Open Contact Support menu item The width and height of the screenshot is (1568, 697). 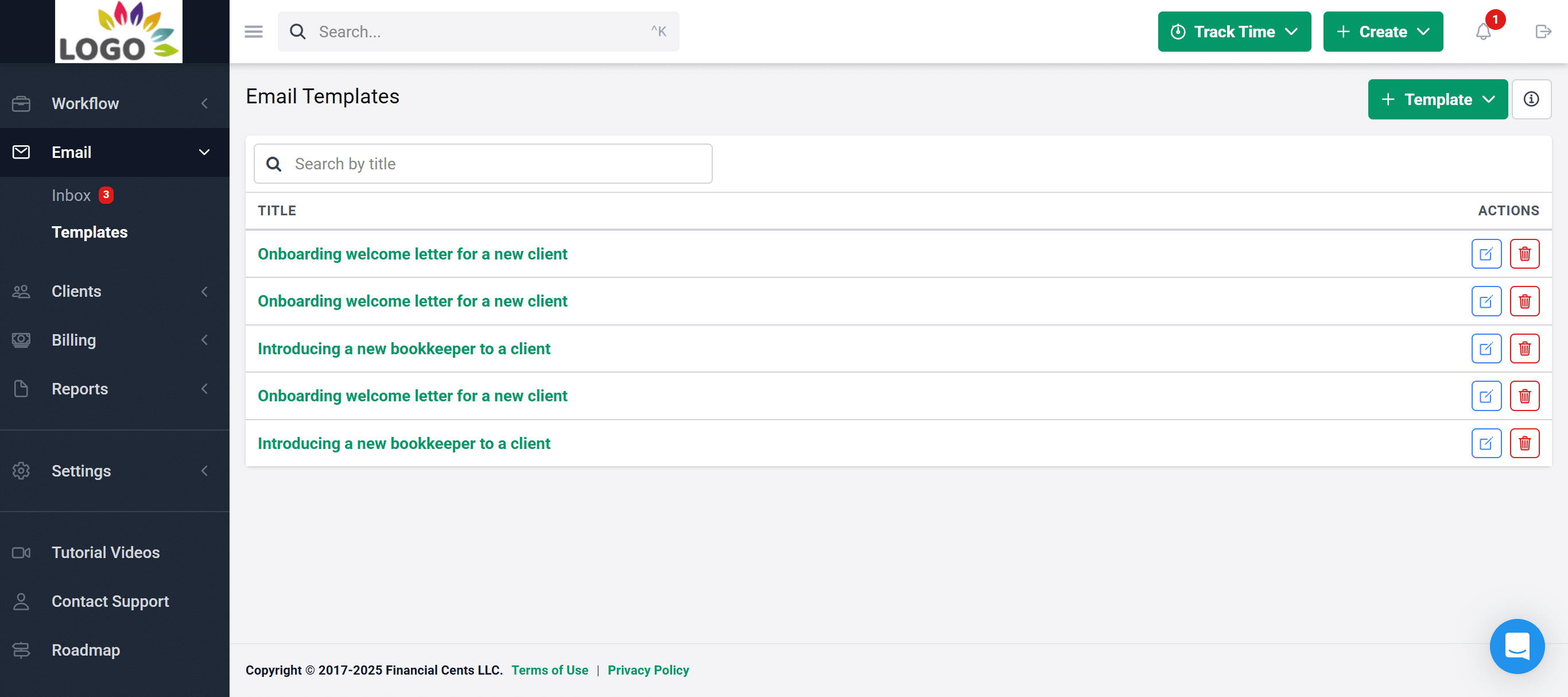(110, 602)
